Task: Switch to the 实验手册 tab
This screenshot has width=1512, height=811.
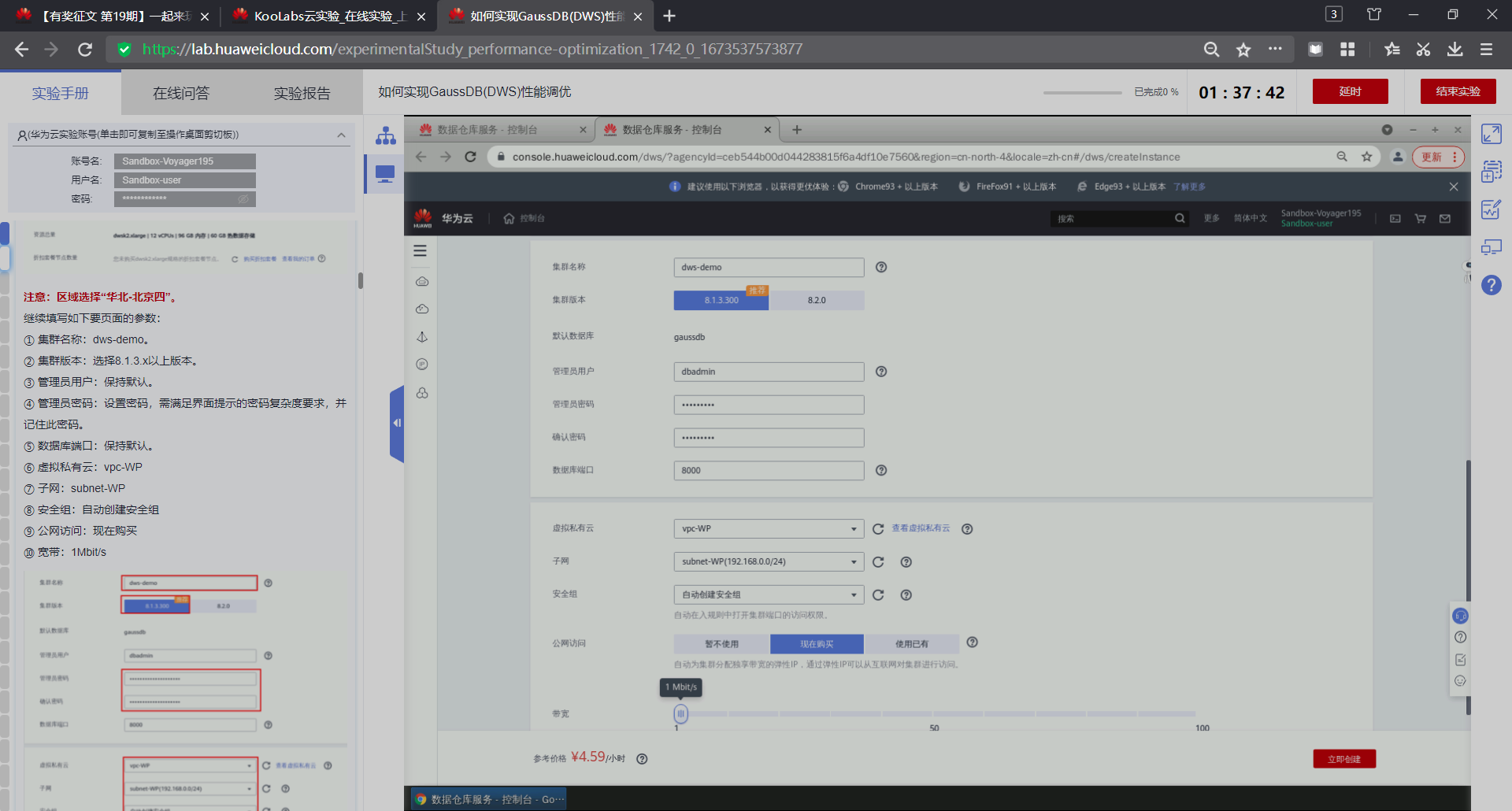Action: point(61,94)
